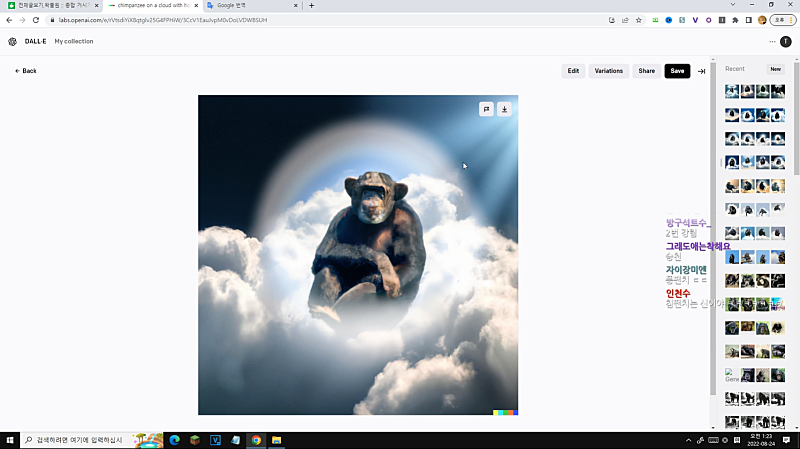800x449 pixels.
Task: Open the three-dot more options menu
Action: pyautogui.click(x=772, y=41)
